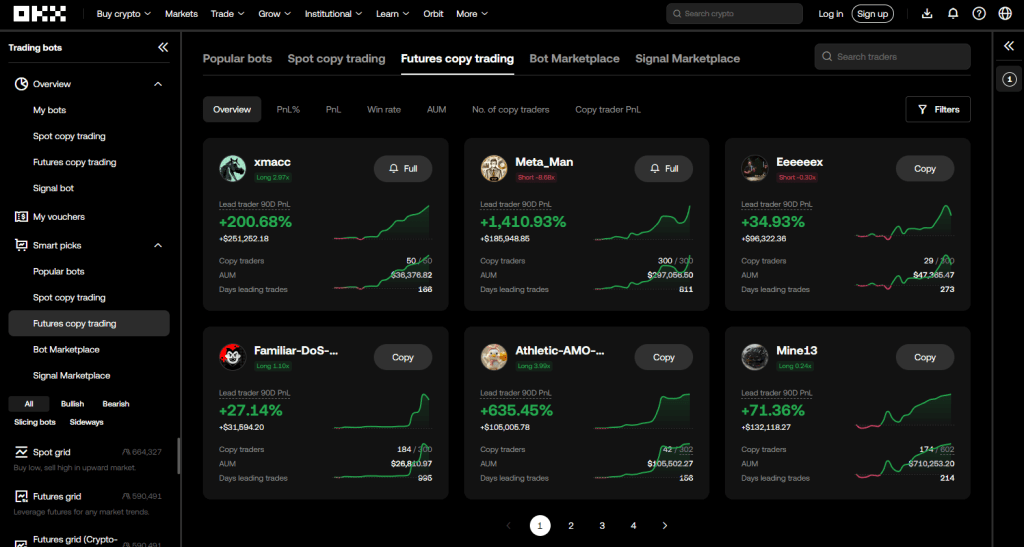
Task: Select the Bullish filter chip
Action: (x=72, y=404)
